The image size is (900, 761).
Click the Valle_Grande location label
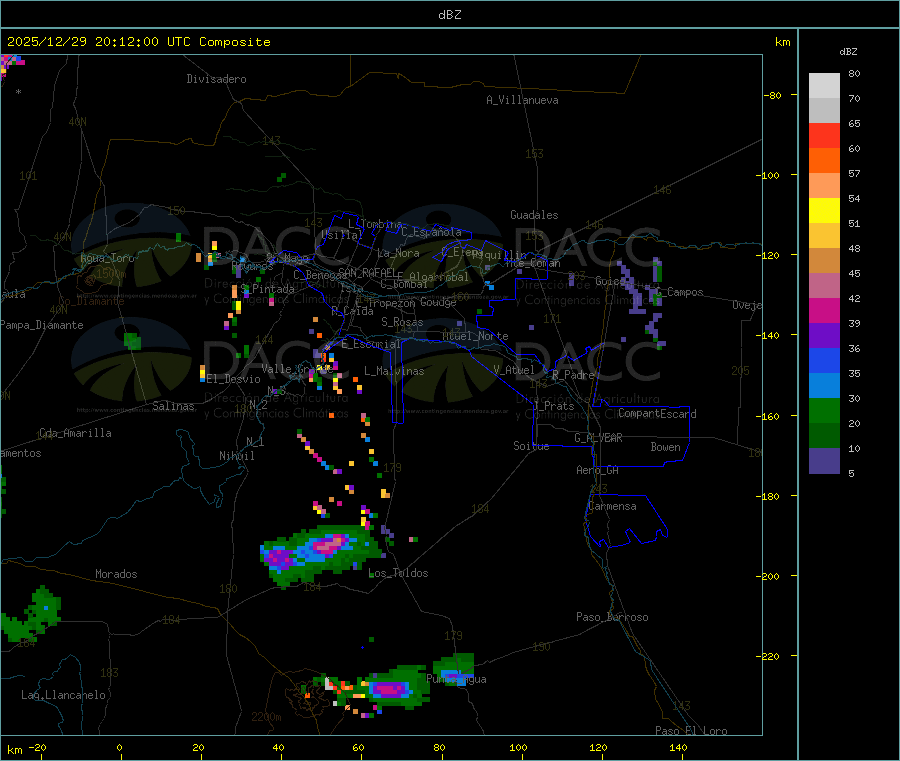pyautogui.click(x=297, y=369)
